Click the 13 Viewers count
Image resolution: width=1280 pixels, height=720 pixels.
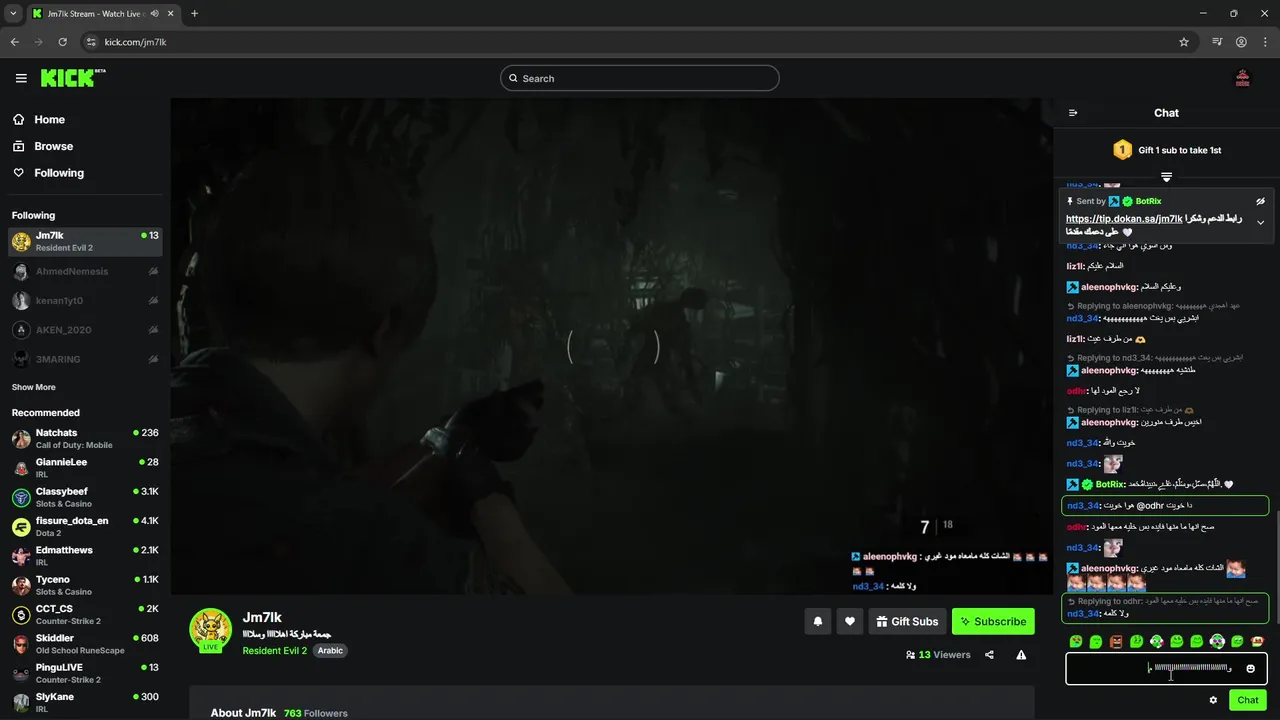point(938,655)
